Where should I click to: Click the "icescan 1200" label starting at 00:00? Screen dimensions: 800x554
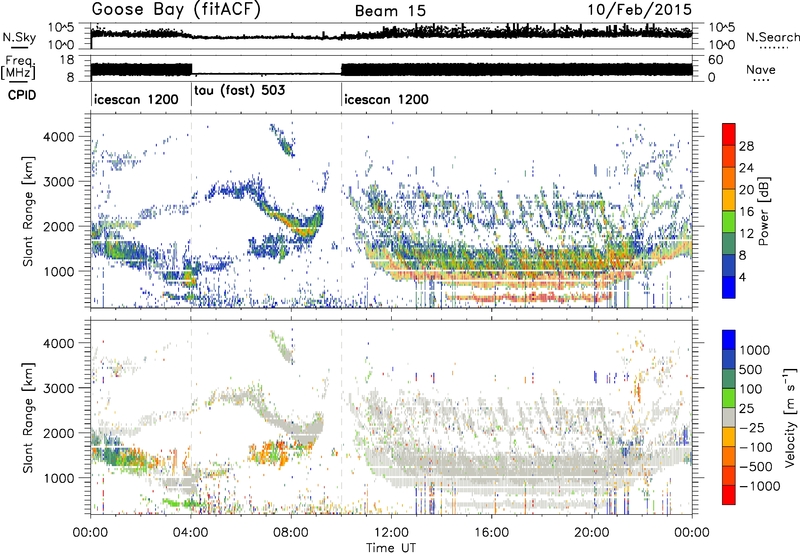click(136, 99)
